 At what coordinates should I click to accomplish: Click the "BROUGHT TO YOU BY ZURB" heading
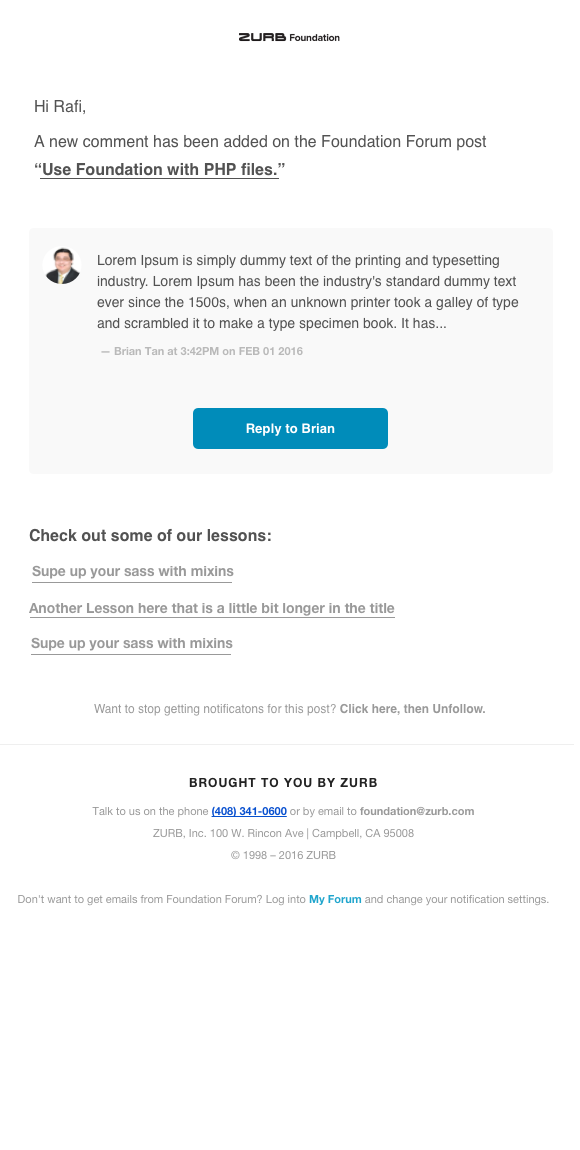point(283,783)
